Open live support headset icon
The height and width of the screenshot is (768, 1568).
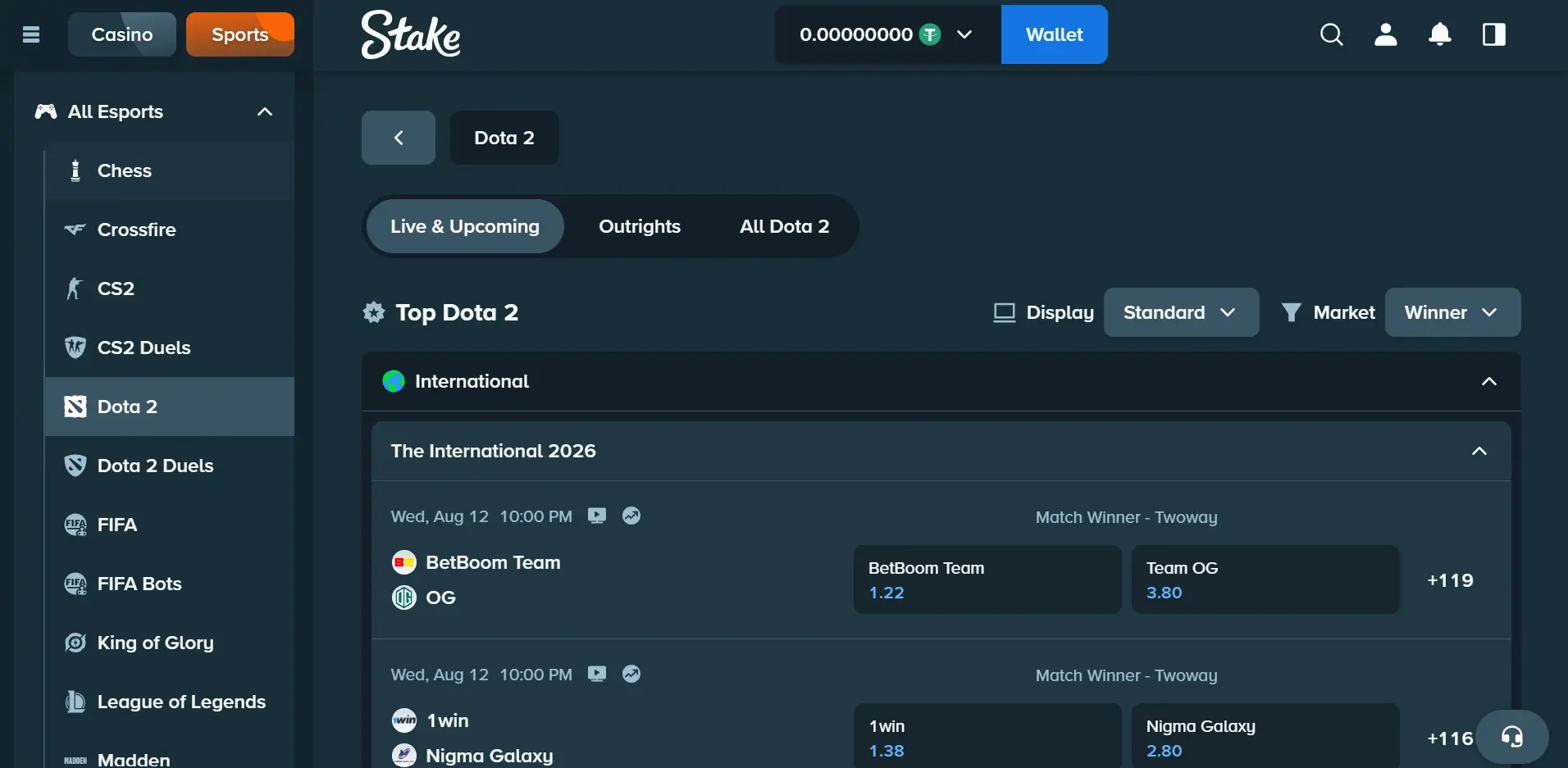pos(1512,737)
